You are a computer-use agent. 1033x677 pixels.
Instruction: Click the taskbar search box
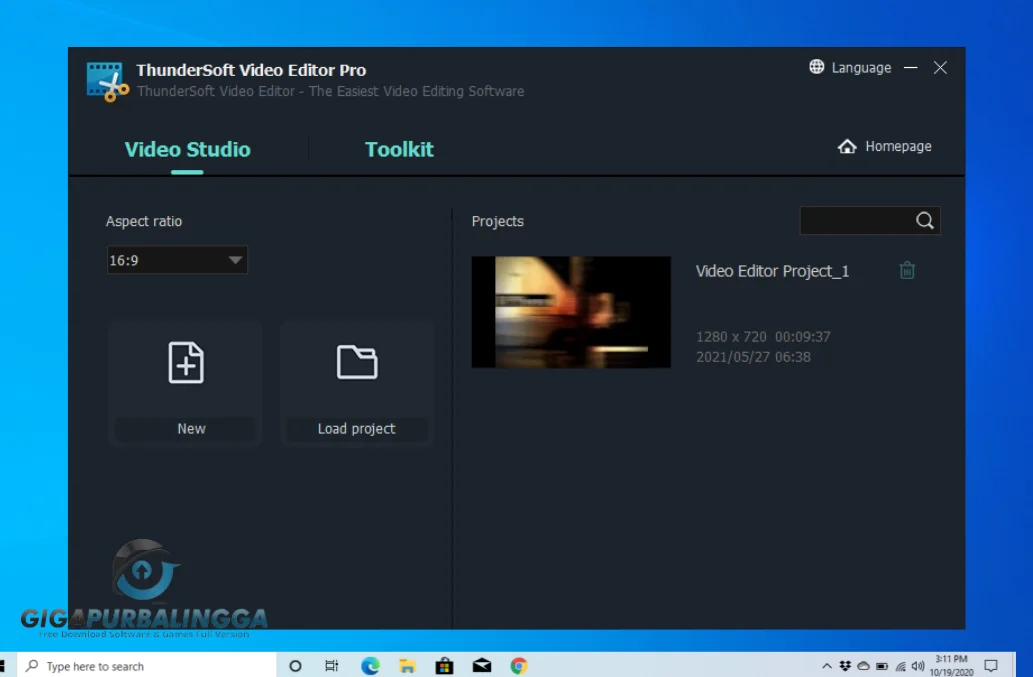146,666
